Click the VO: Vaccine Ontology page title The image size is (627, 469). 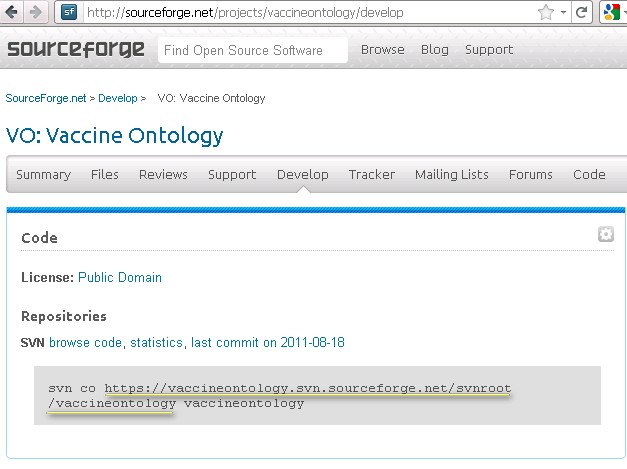pos(114,136)
